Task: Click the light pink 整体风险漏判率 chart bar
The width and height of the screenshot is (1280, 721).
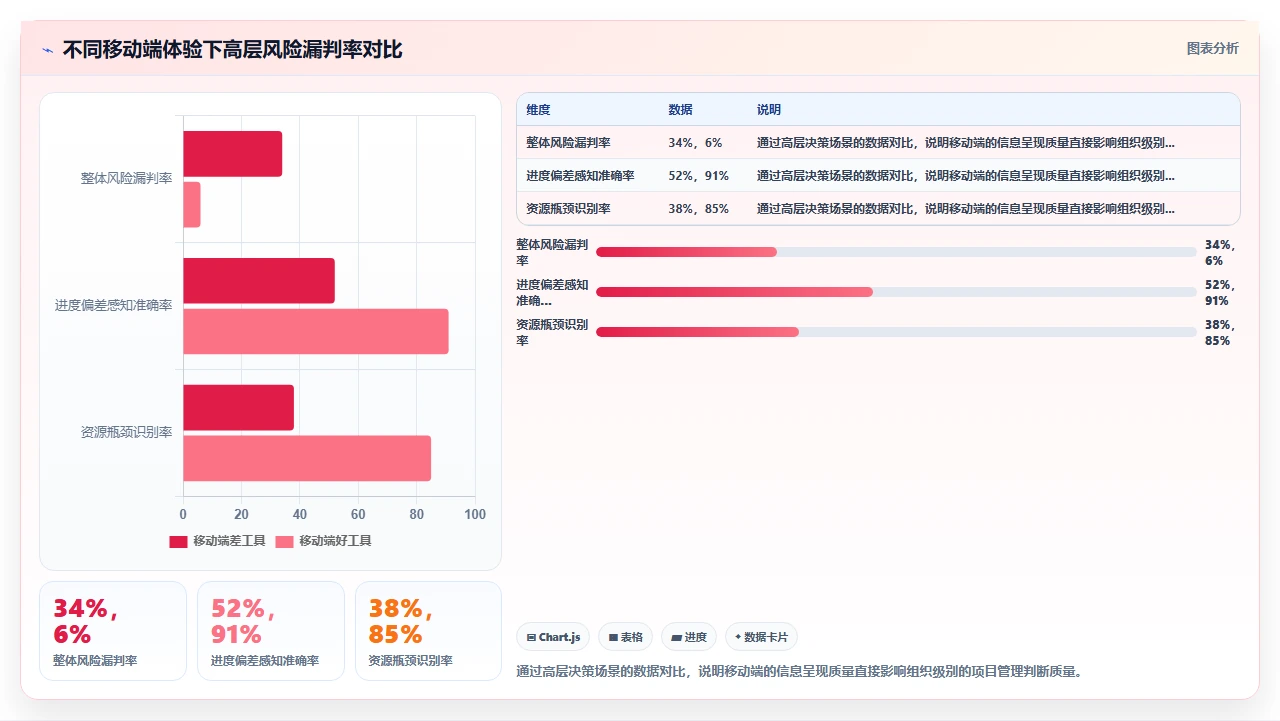Action: pyautogui.click(x=192, y=204)
